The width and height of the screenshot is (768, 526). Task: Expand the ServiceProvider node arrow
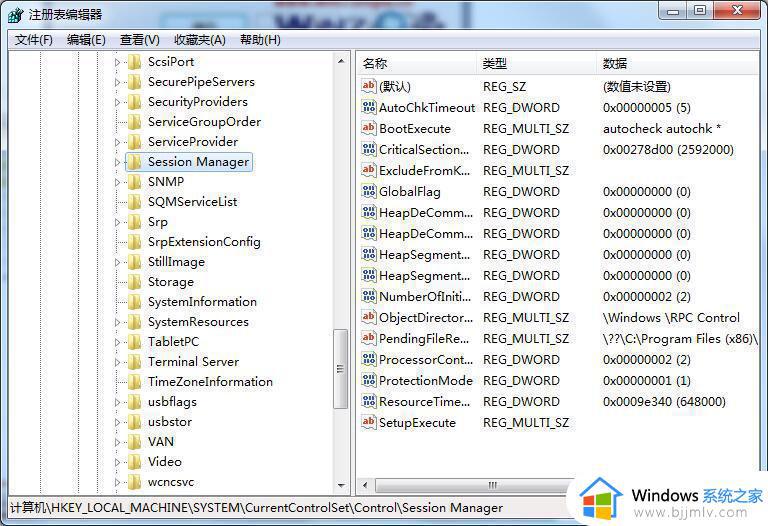point(117,142)
